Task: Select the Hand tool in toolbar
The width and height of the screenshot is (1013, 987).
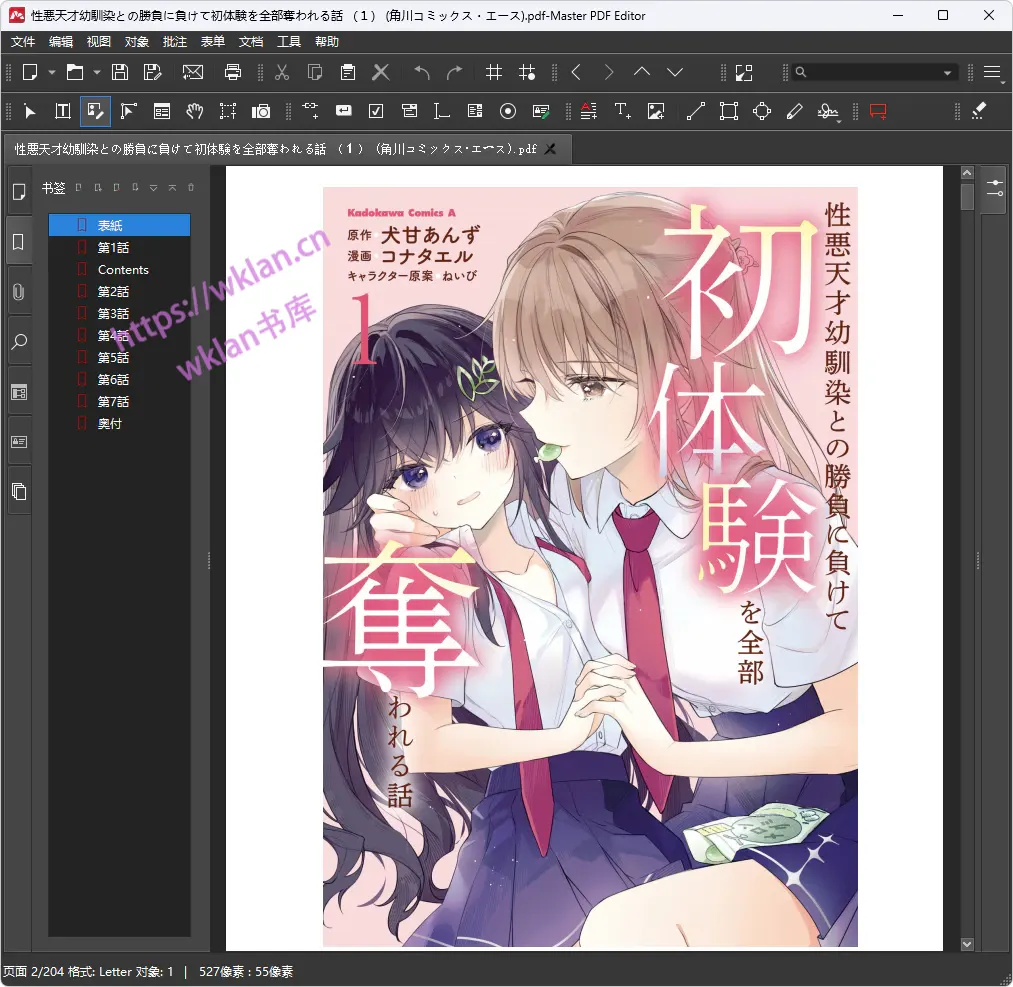Action: (x=195, y=111)
